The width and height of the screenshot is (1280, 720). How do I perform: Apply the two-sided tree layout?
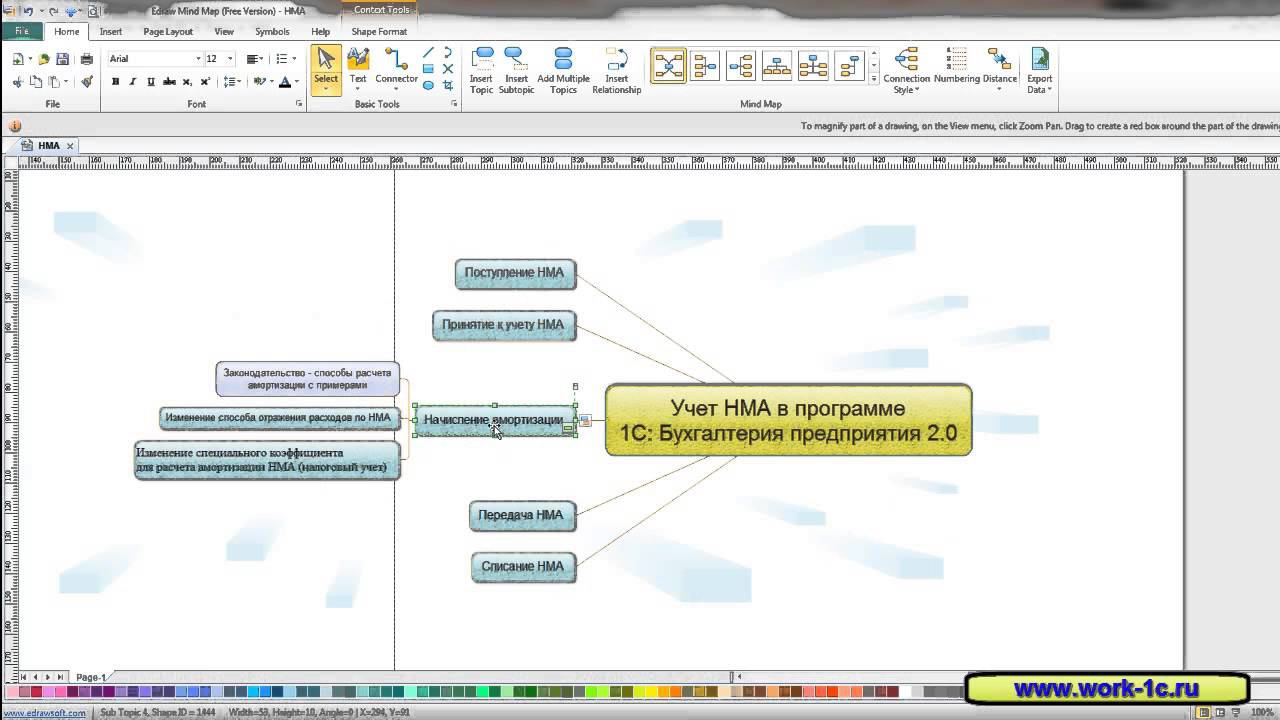813,66
